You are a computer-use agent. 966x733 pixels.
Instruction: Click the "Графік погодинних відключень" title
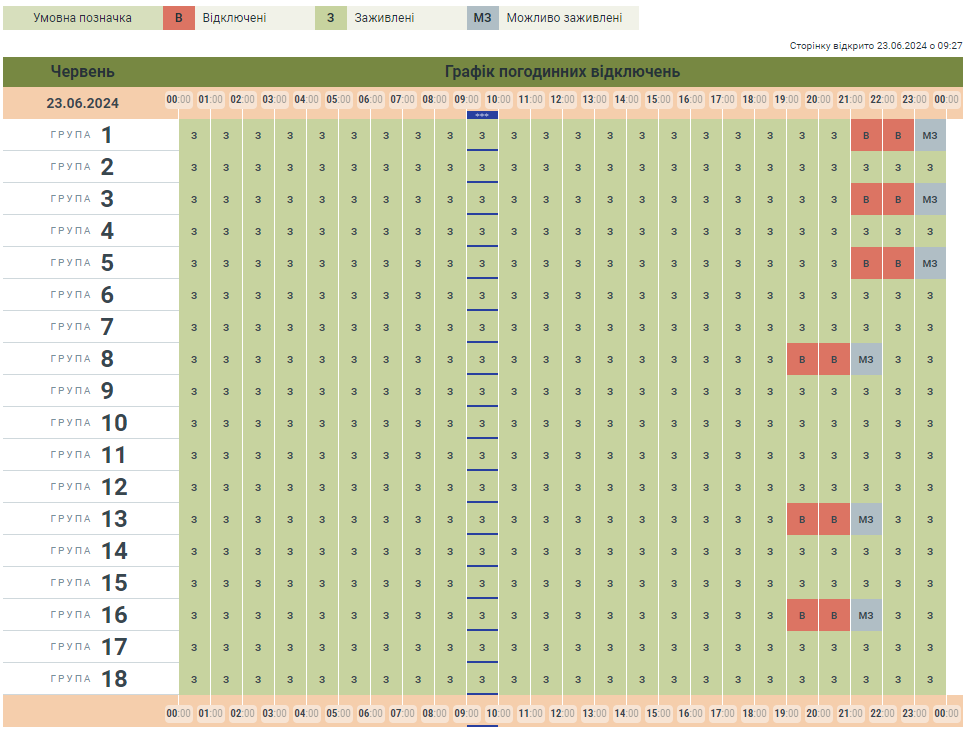[x=562, y=72]
